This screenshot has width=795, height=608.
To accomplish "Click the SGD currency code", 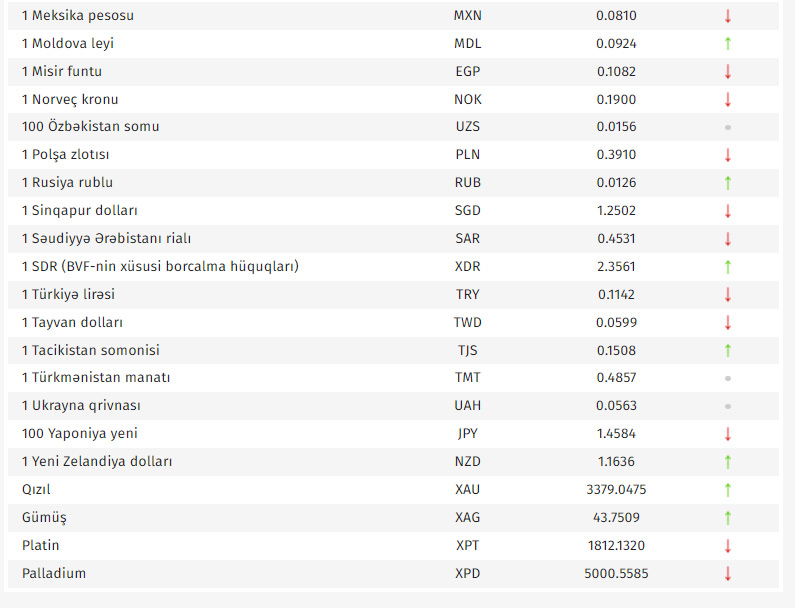I will pos(467,211).
